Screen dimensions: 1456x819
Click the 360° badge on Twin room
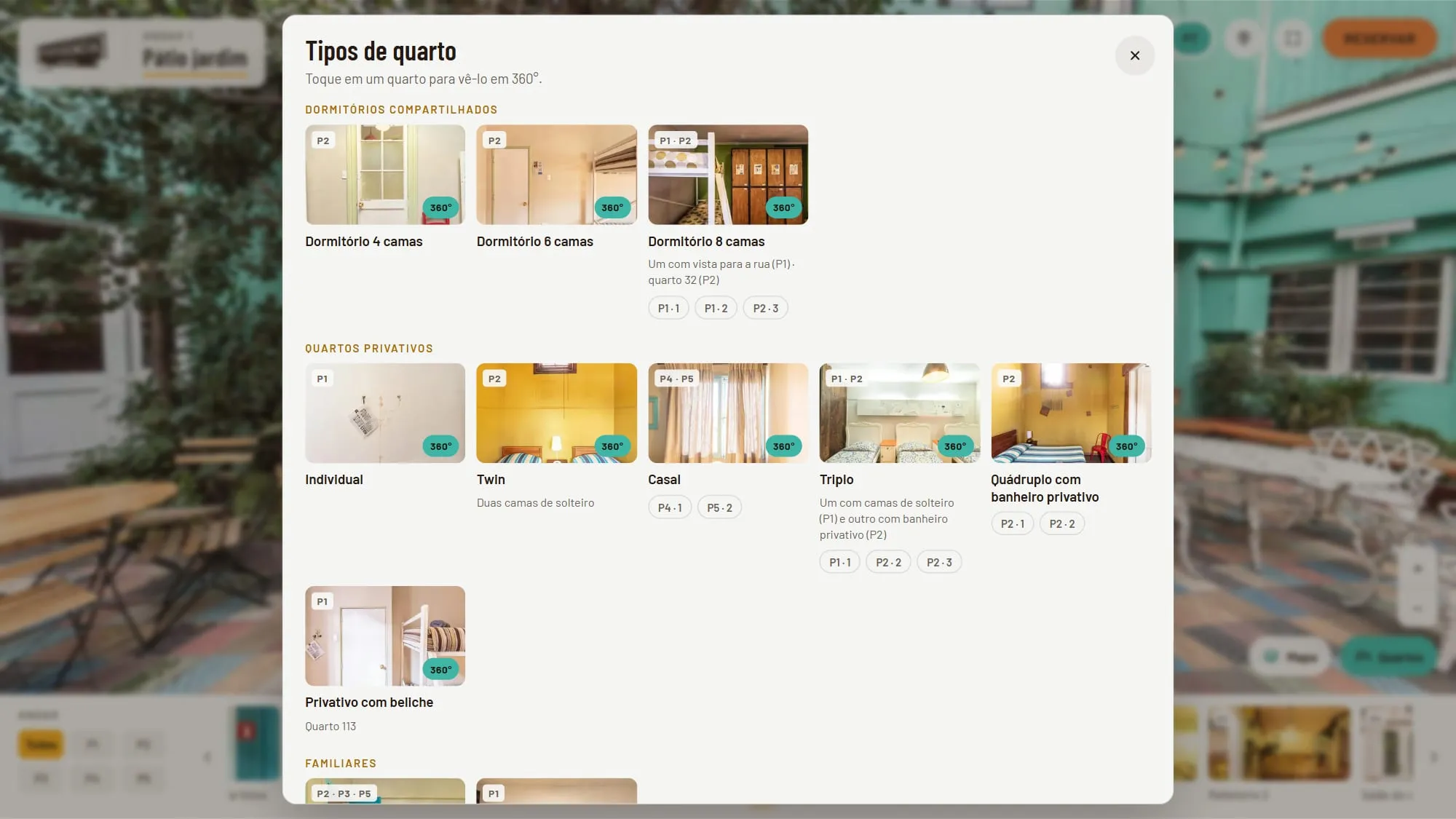coord(612,446)
